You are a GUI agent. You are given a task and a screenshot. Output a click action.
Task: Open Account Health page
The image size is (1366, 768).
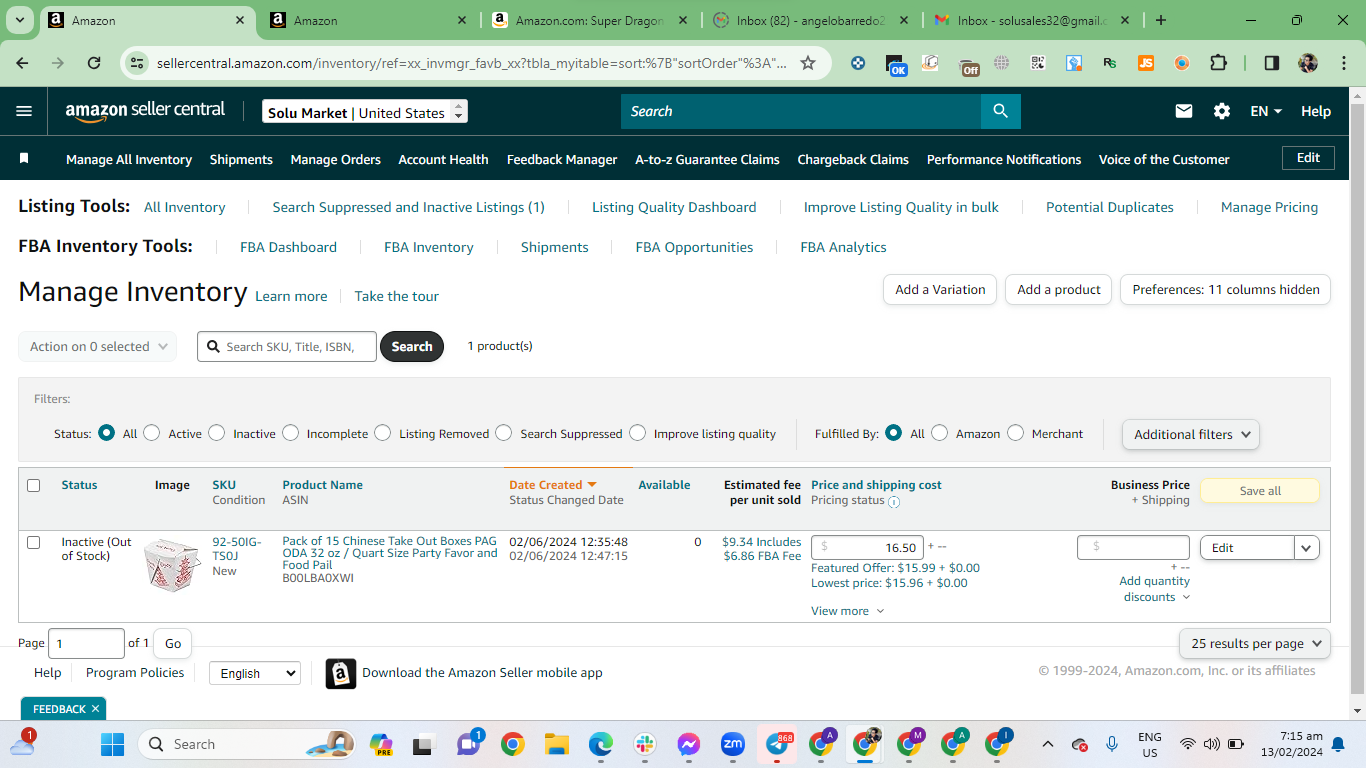444,159
